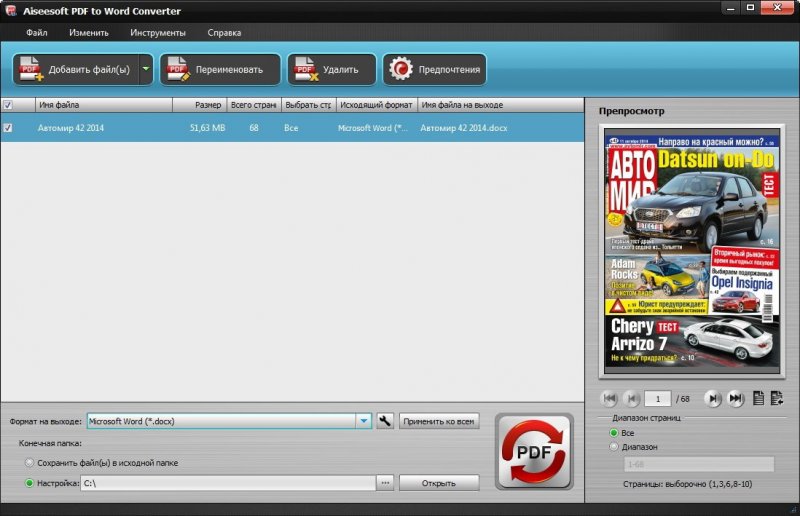
Task: Go to first page in preview
Action: (x=609, y=399)
